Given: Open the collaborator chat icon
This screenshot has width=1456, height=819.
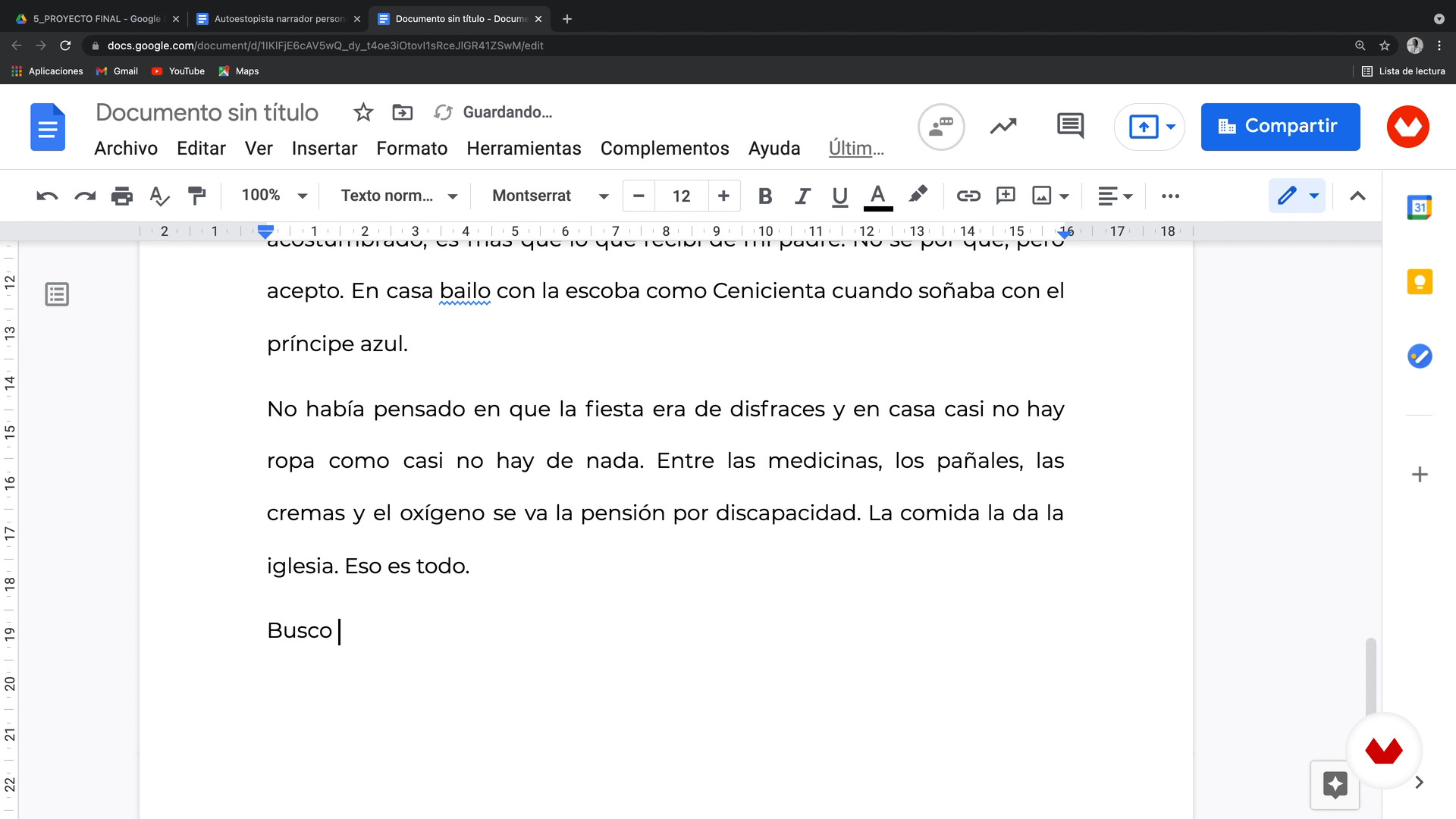Looking at the screenshot, I should click(x=941, y=127).
